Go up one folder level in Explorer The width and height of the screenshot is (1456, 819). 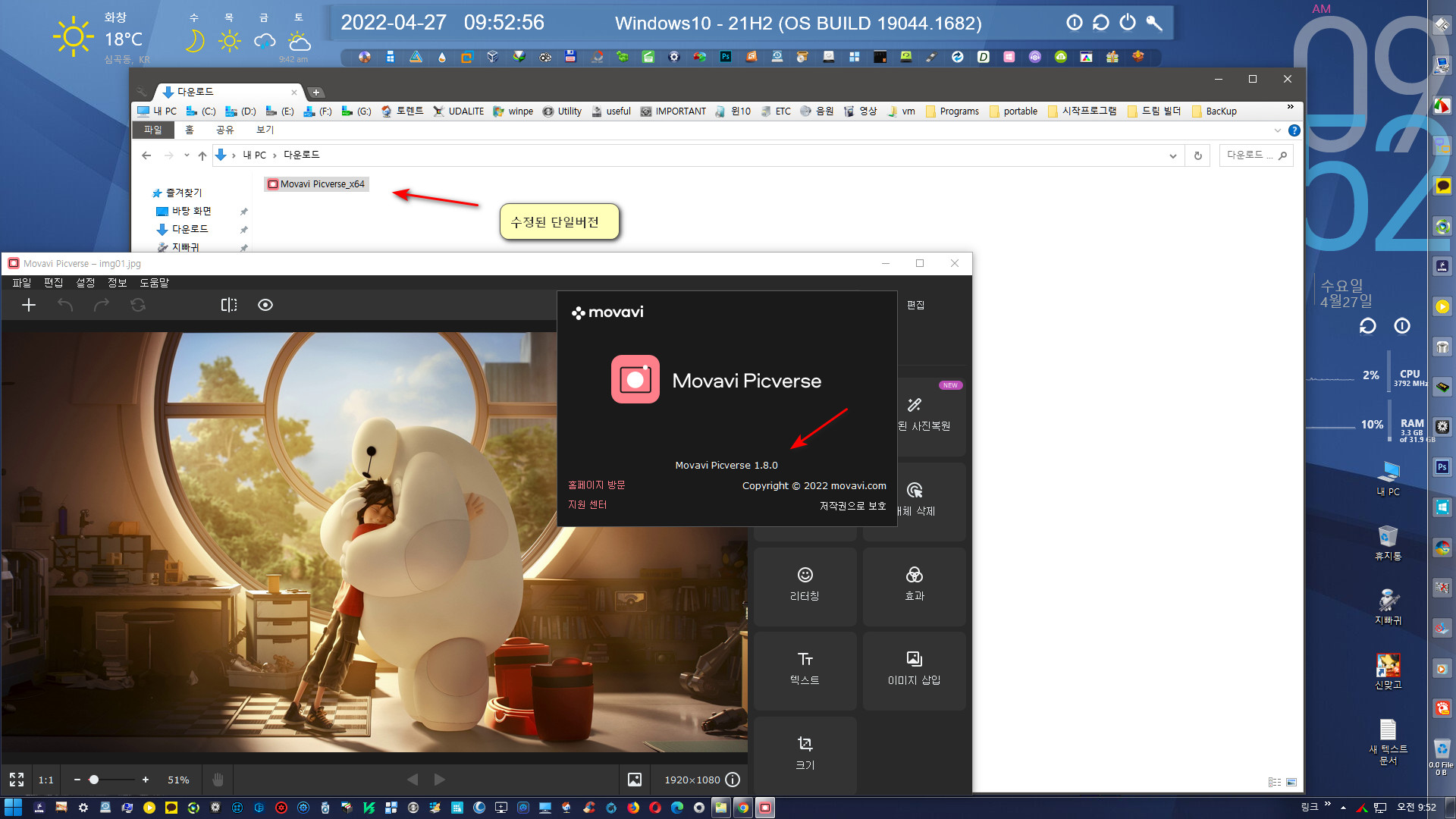click(202, 155)
